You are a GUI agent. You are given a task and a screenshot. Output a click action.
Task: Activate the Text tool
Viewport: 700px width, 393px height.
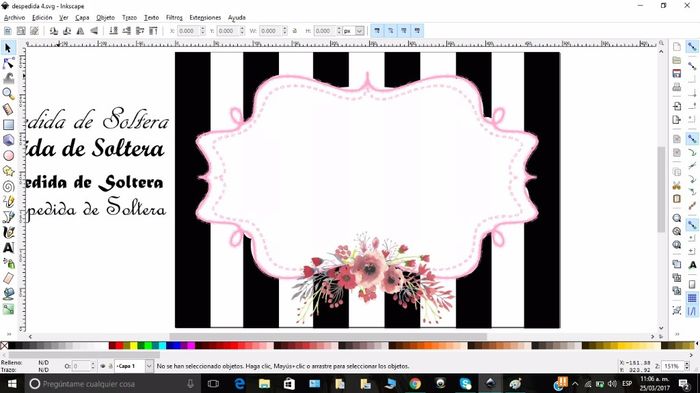pyautogui.click(x=8, y=248)
